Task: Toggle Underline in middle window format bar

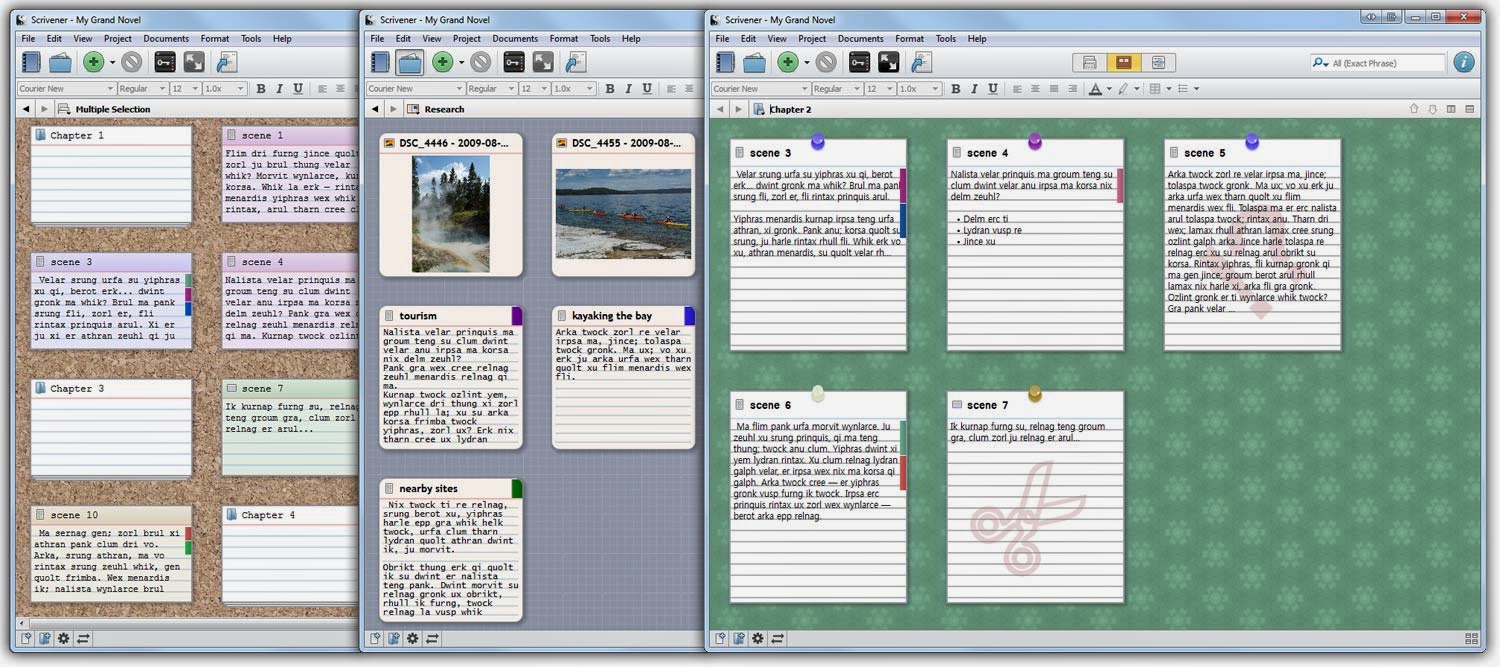Action: [647, 89]
